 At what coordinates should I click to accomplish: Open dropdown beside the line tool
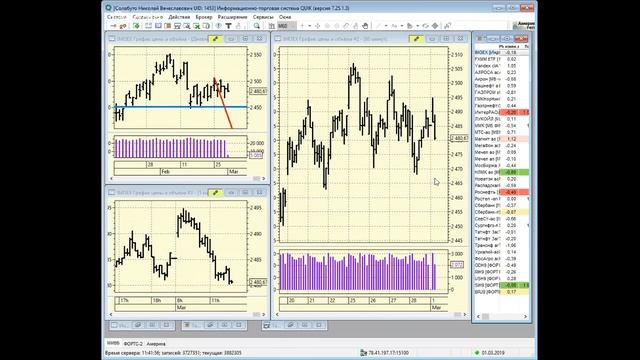tap(386, 26)
